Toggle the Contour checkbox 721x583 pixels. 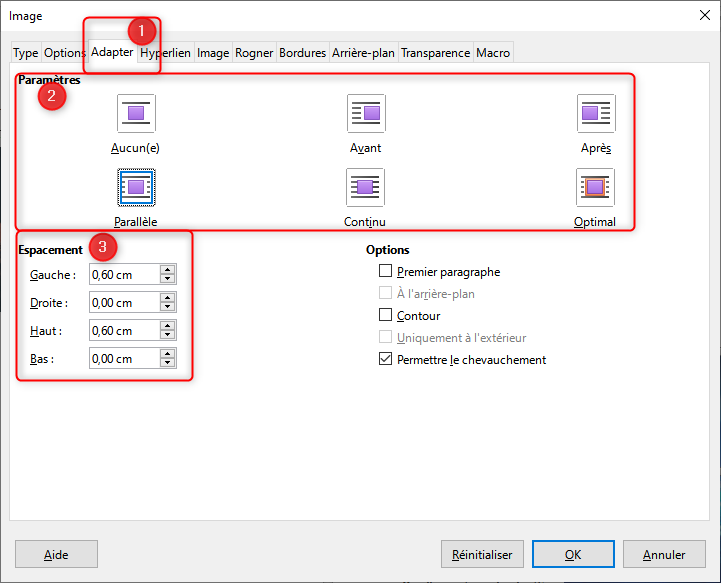[x=386, y=316]
